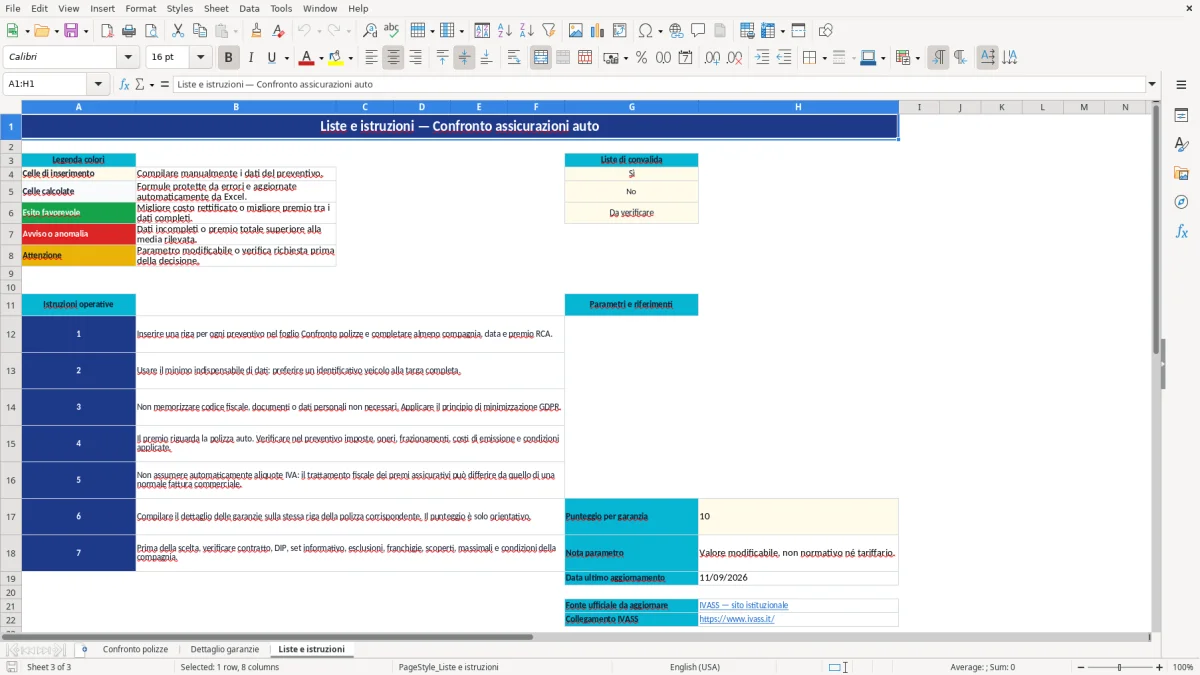Apply yellow background color swatch
Image resolution: width=1200 pixels, height=675 pixels.
click(x=336, y=58)
